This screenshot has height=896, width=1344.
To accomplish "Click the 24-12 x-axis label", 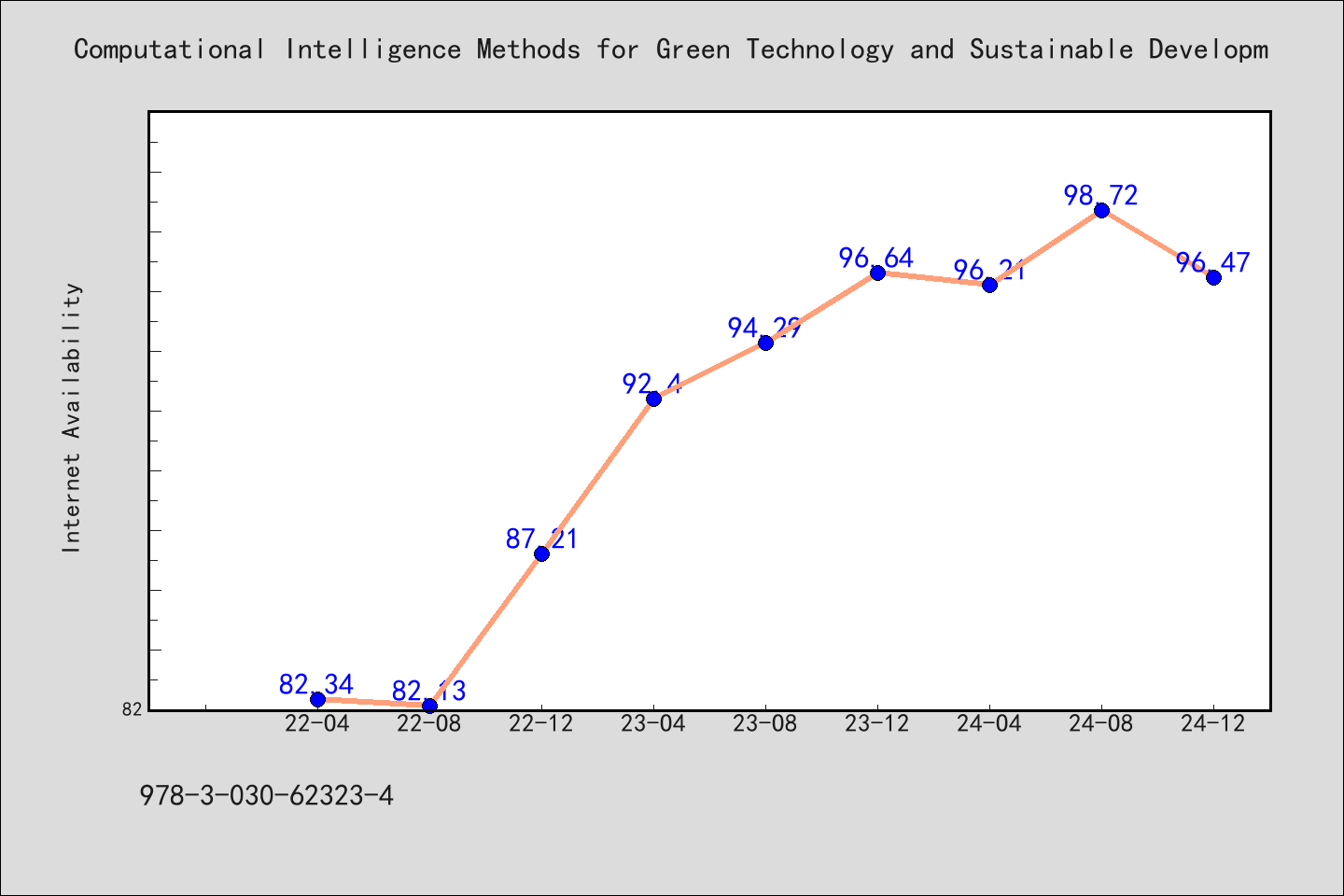I will tap(1213, 723).
